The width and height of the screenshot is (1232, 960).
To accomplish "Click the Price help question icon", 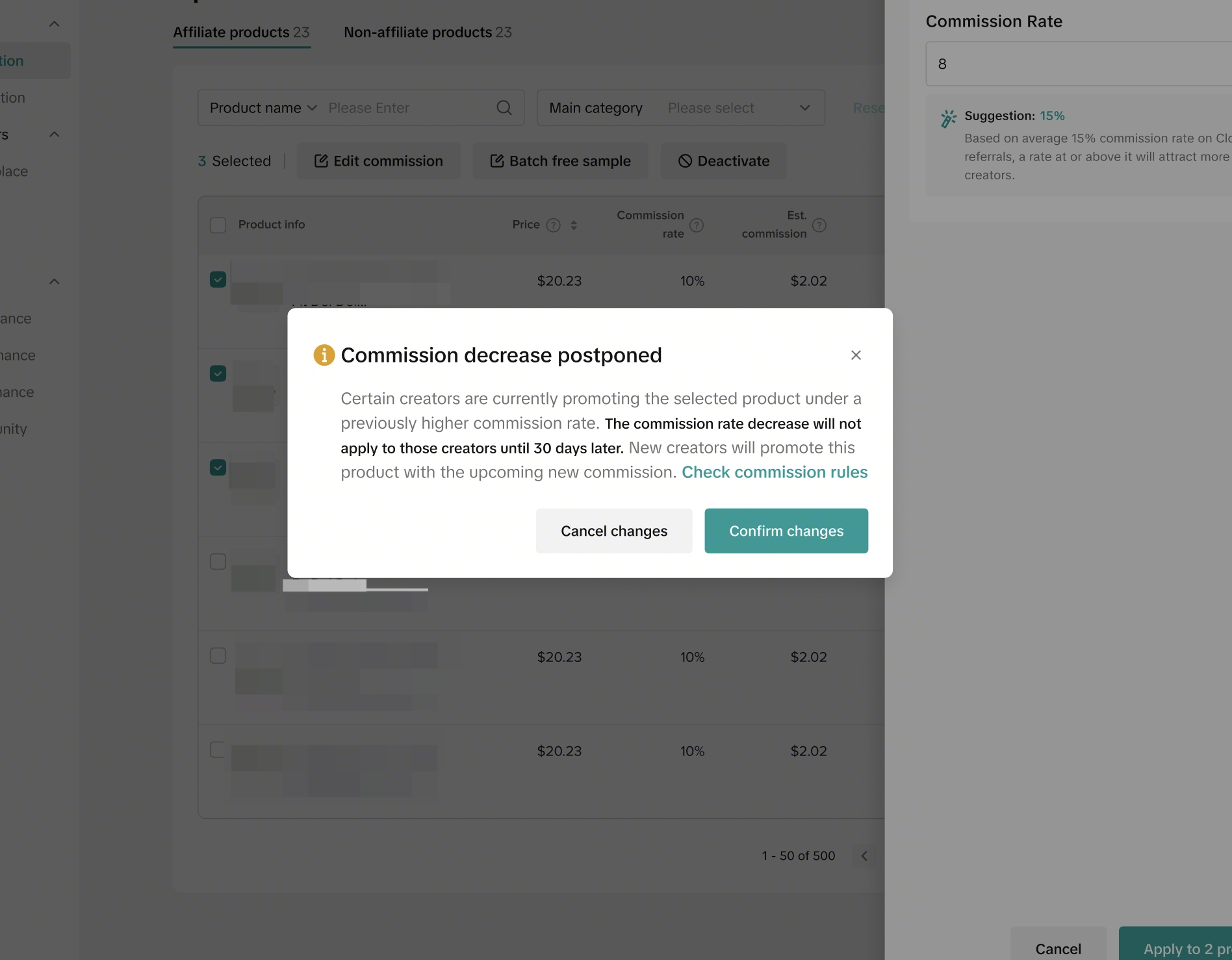I will click(554, 225).
